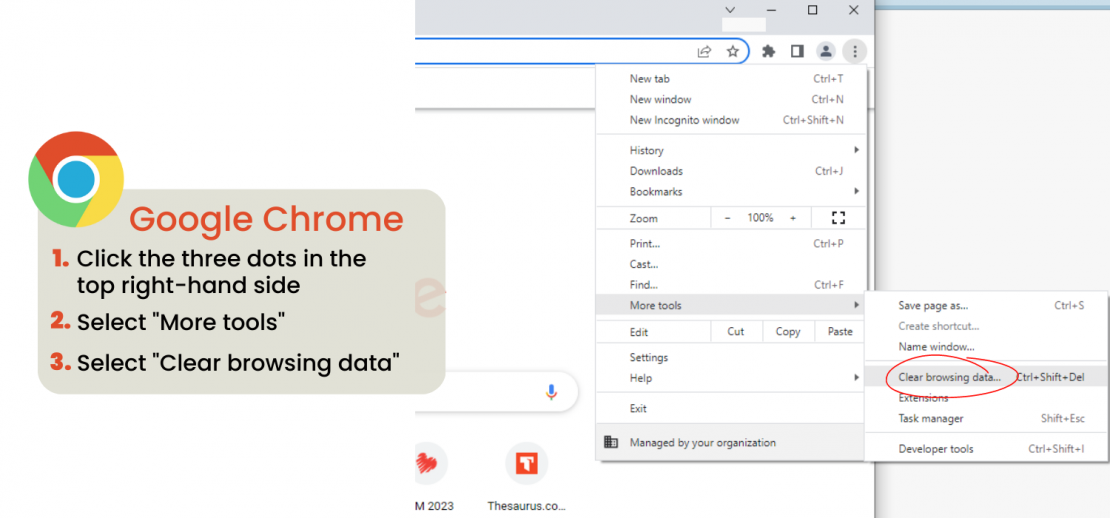Bookmark this page with the star icon

click(733, 51)
